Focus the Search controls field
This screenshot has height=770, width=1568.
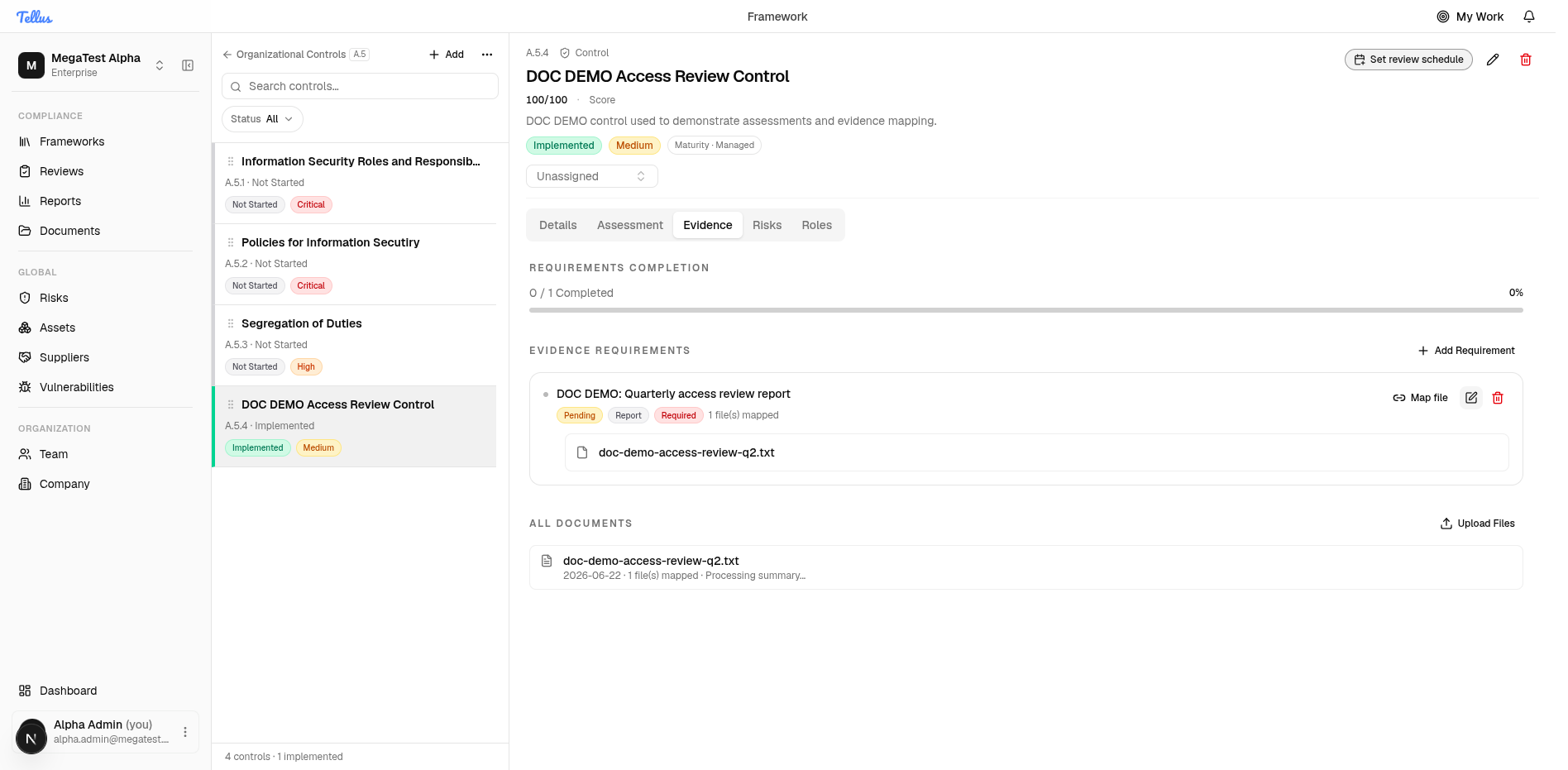click(360, 86)
